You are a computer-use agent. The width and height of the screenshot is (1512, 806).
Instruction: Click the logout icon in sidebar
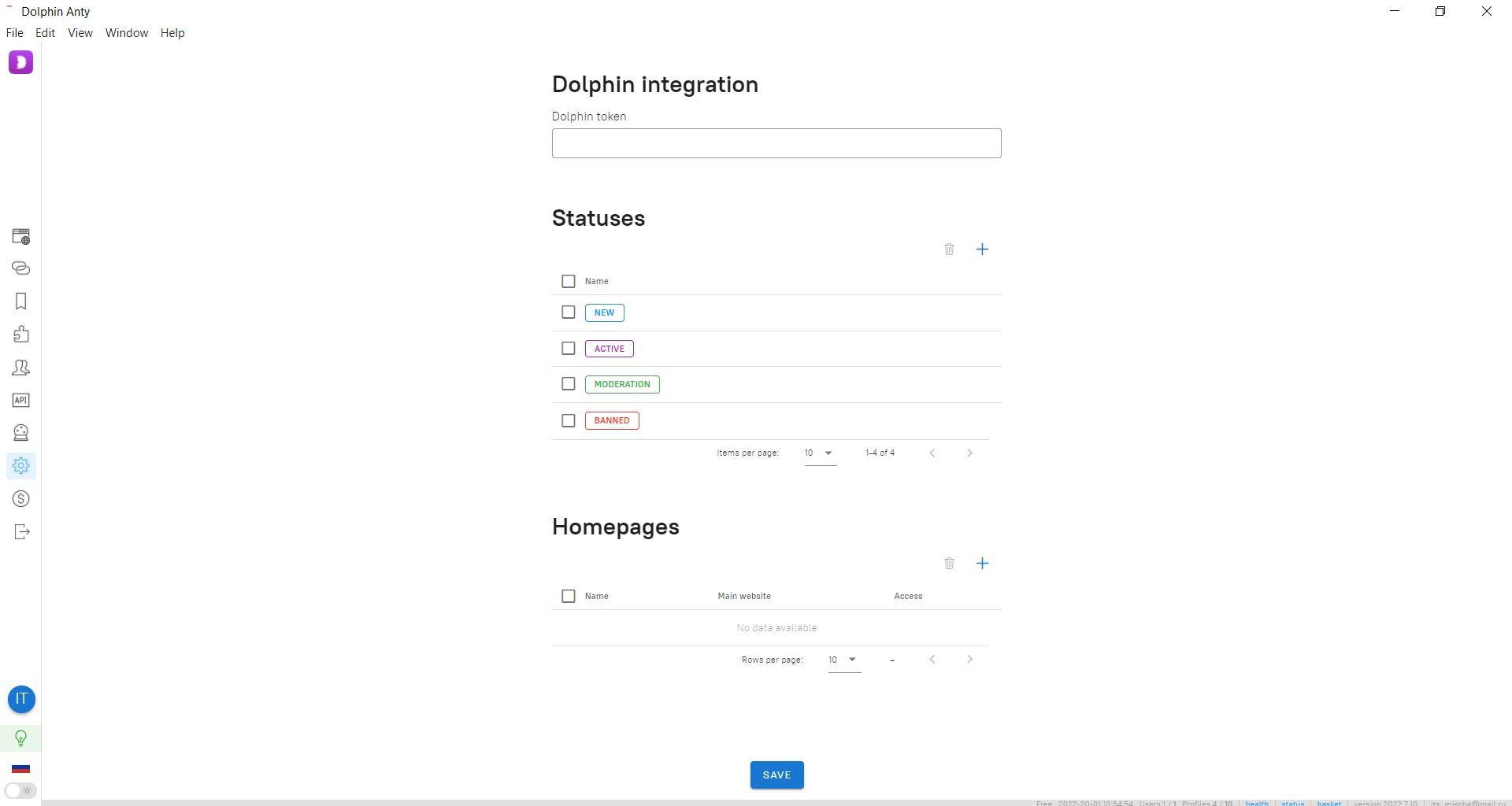(x=21, y=532)
